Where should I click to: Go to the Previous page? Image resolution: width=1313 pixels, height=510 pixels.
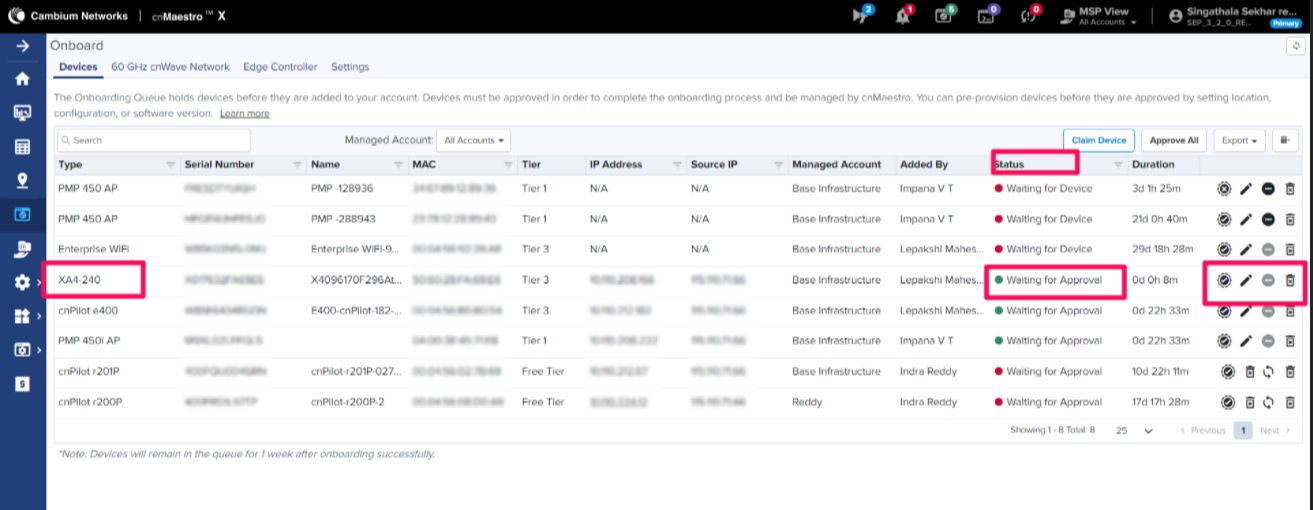click(1203, 430)
